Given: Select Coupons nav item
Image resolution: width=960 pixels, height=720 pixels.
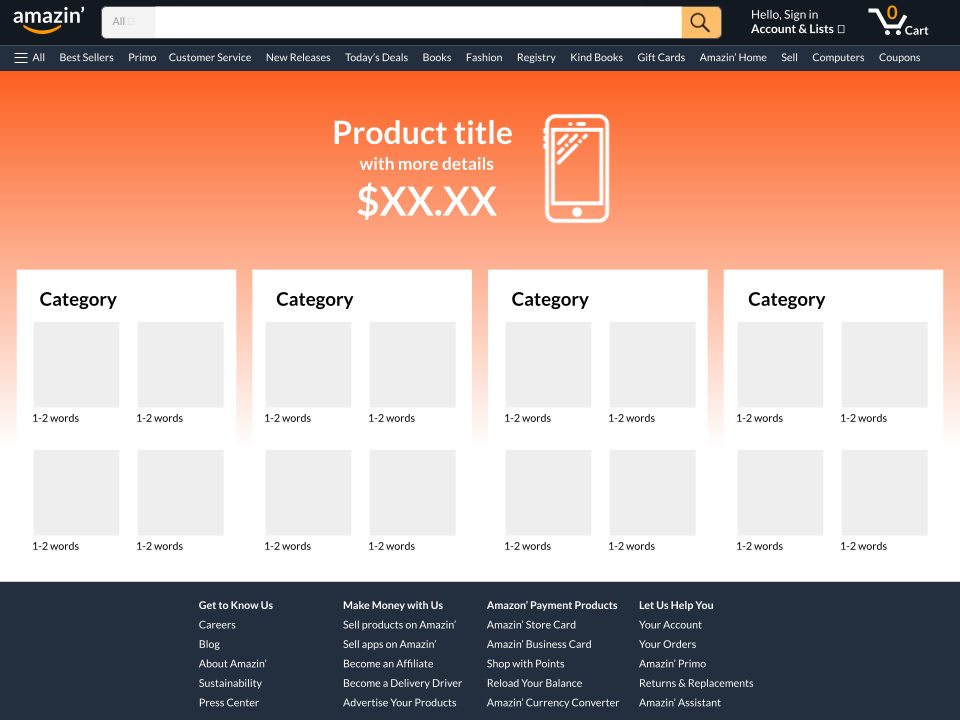Looking at the screenshot, I should click(899, 58).
